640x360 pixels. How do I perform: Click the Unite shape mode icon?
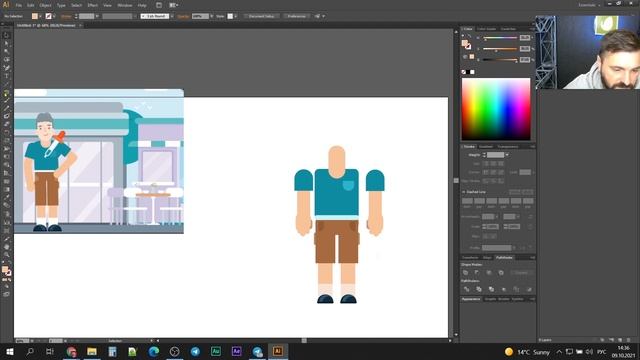[466, 273]
